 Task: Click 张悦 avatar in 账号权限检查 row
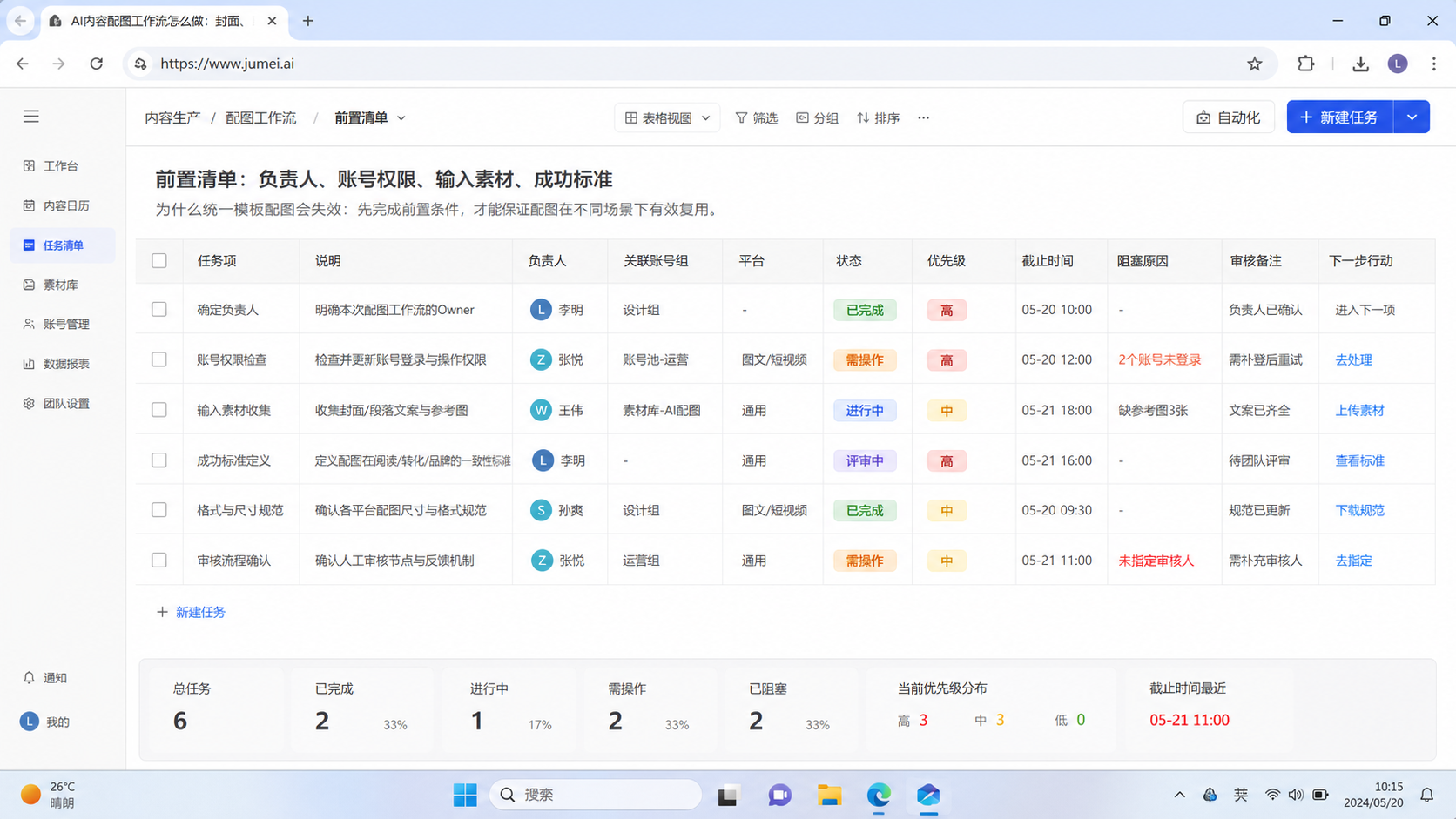pyautogui.click(x=541, y=359)
